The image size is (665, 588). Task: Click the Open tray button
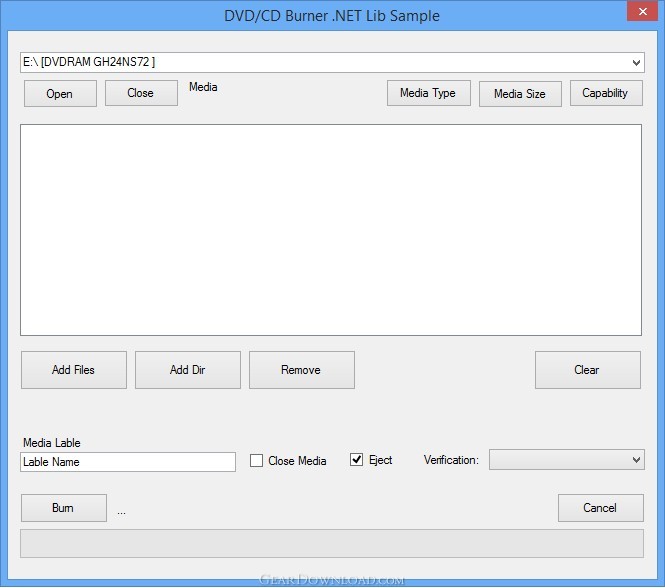pyautogui.click(x=60, y=93)
